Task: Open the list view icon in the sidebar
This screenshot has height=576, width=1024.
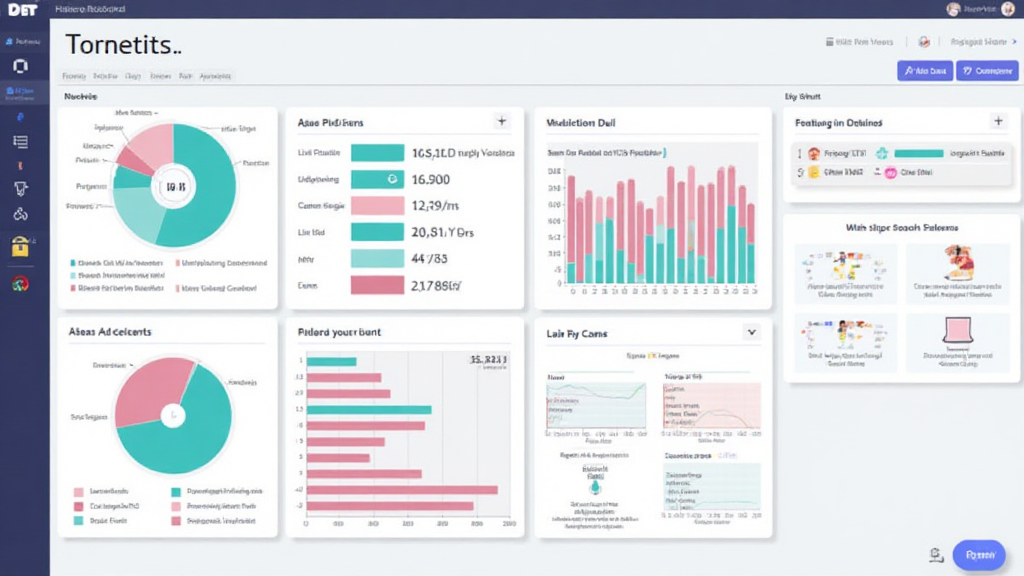Action: coord(20,141)
